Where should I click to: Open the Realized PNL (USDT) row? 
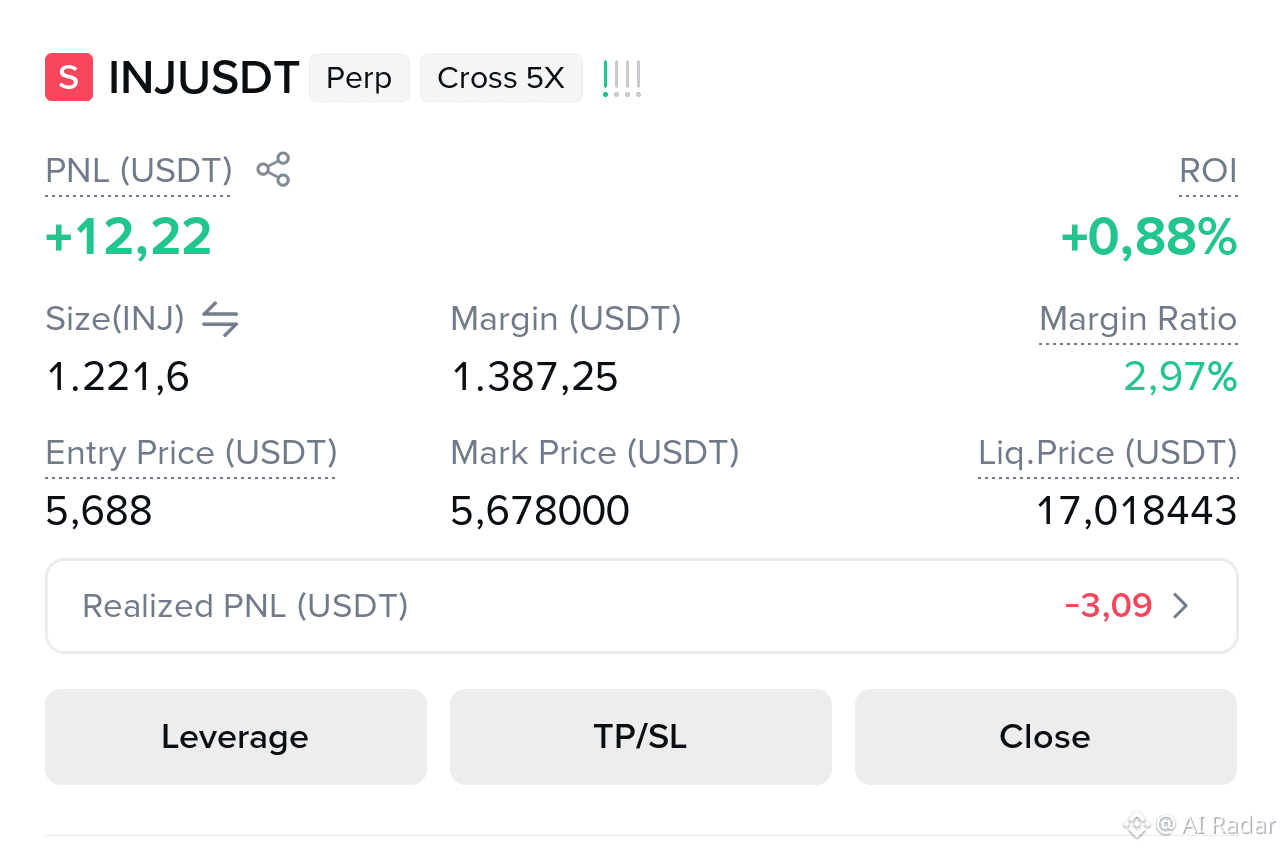(642, 606)
